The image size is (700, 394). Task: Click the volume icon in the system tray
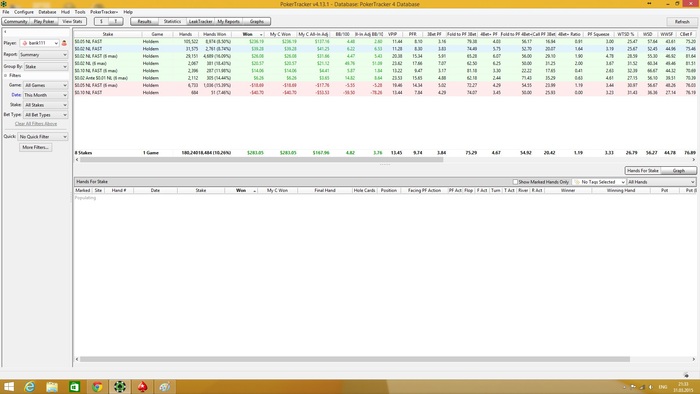[650, 387]
